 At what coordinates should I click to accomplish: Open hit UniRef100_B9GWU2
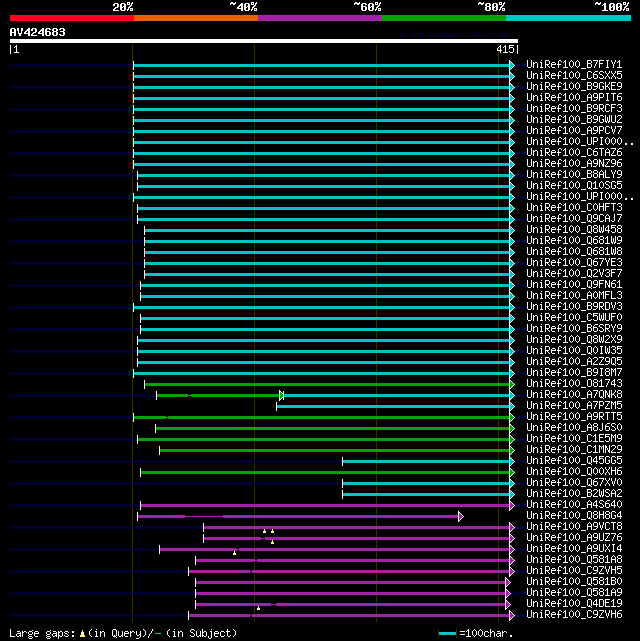tap(574, 120)
